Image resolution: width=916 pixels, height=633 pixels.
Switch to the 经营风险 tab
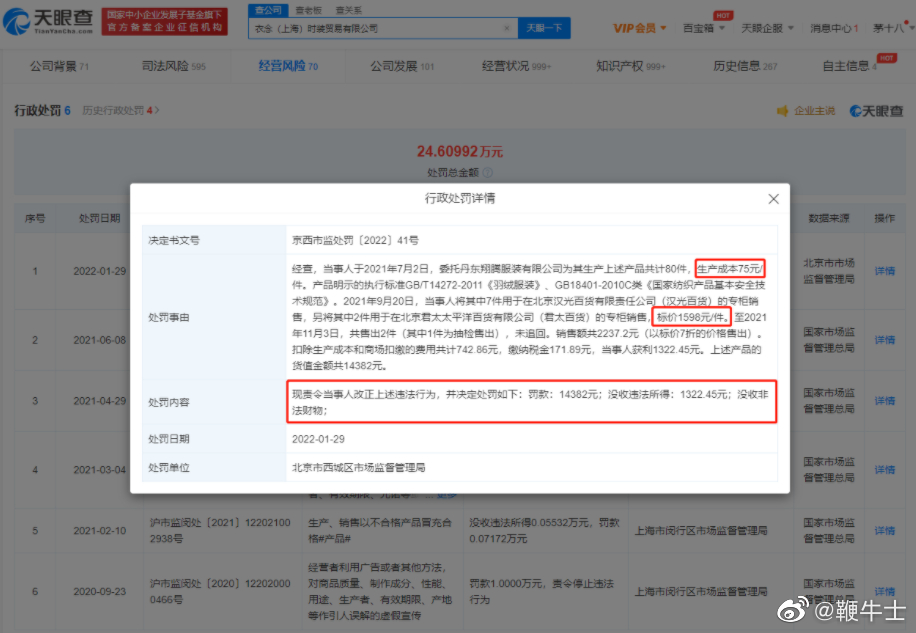(x=288, y=66)
